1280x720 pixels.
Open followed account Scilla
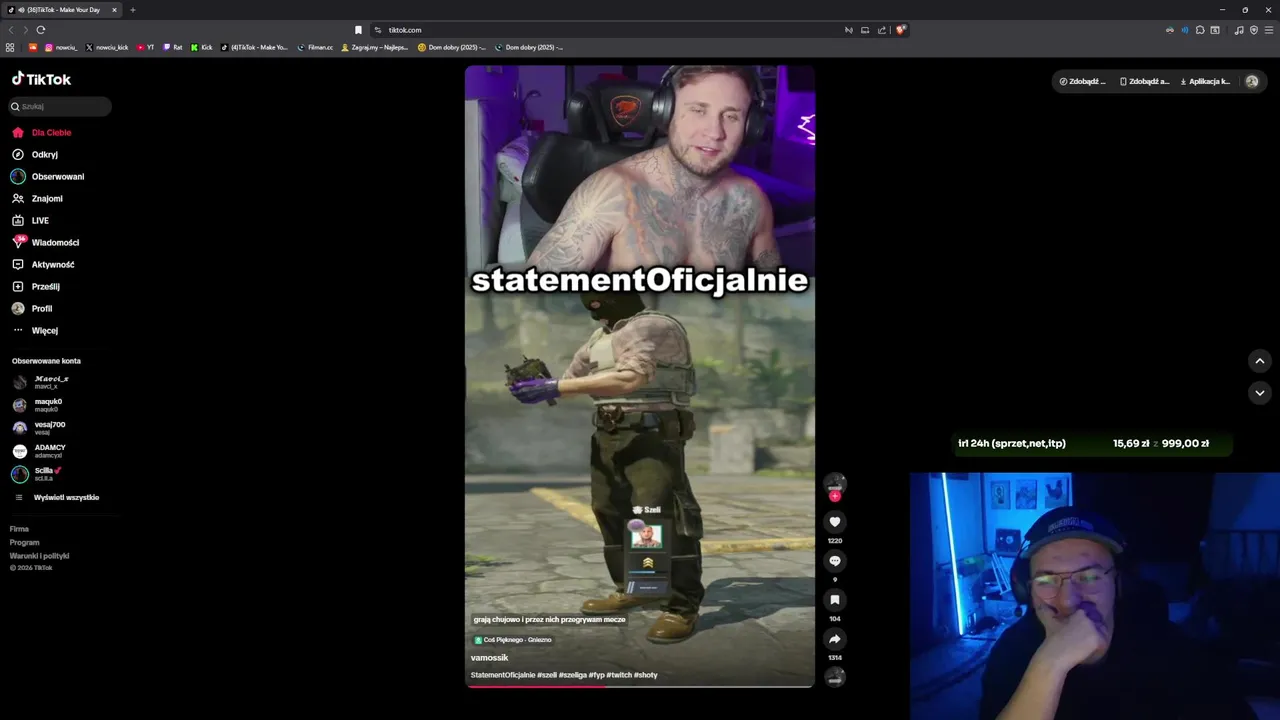(x=38, y=474)
